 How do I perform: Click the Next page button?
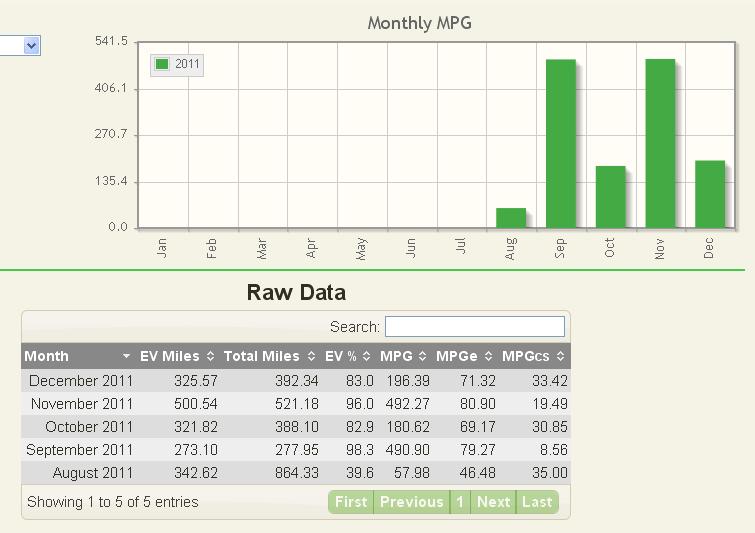(493, 502)
